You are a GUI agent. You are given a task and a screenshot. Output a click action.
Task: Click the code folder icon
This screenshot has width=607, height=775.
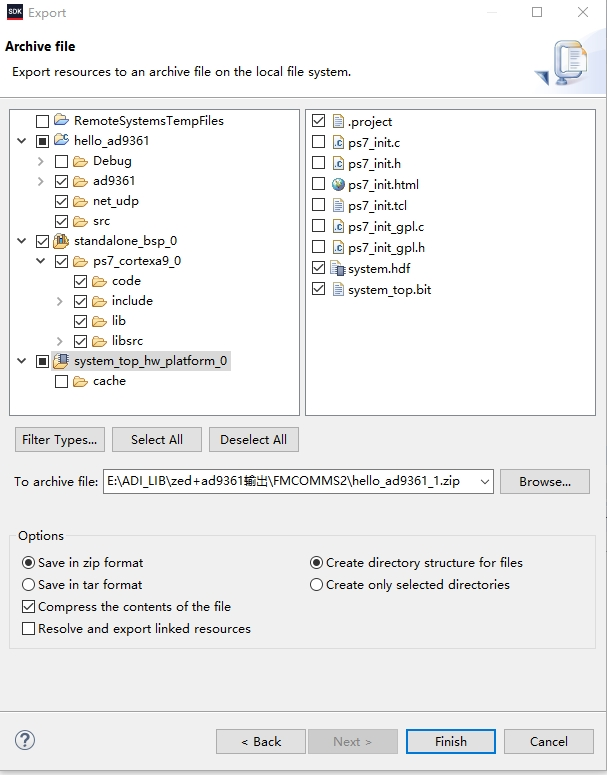[x=99, y=281]
